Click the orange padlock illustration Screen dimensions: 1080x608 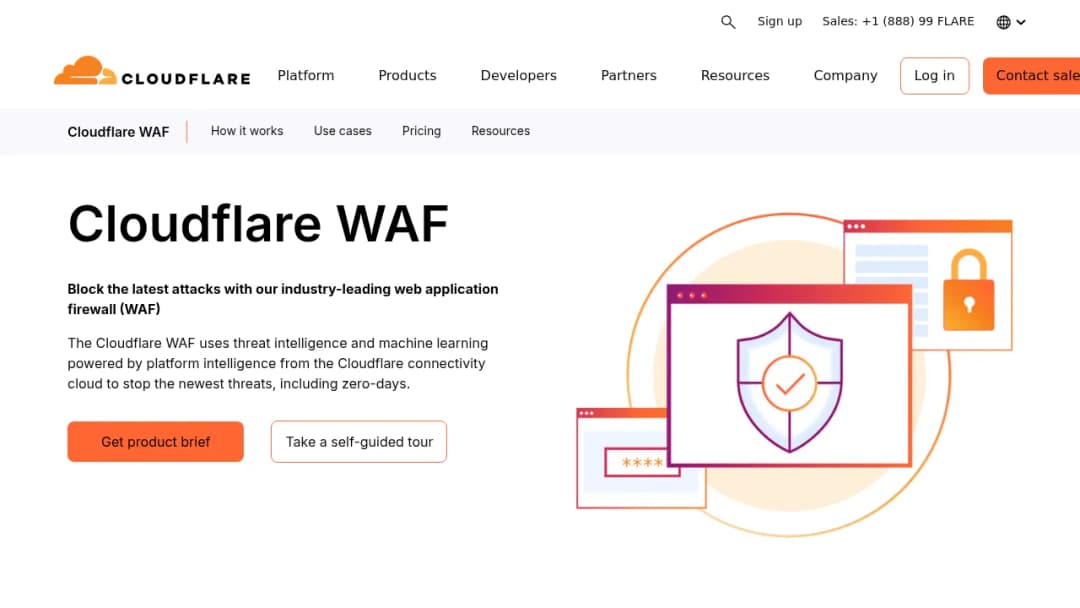point(968,290)
